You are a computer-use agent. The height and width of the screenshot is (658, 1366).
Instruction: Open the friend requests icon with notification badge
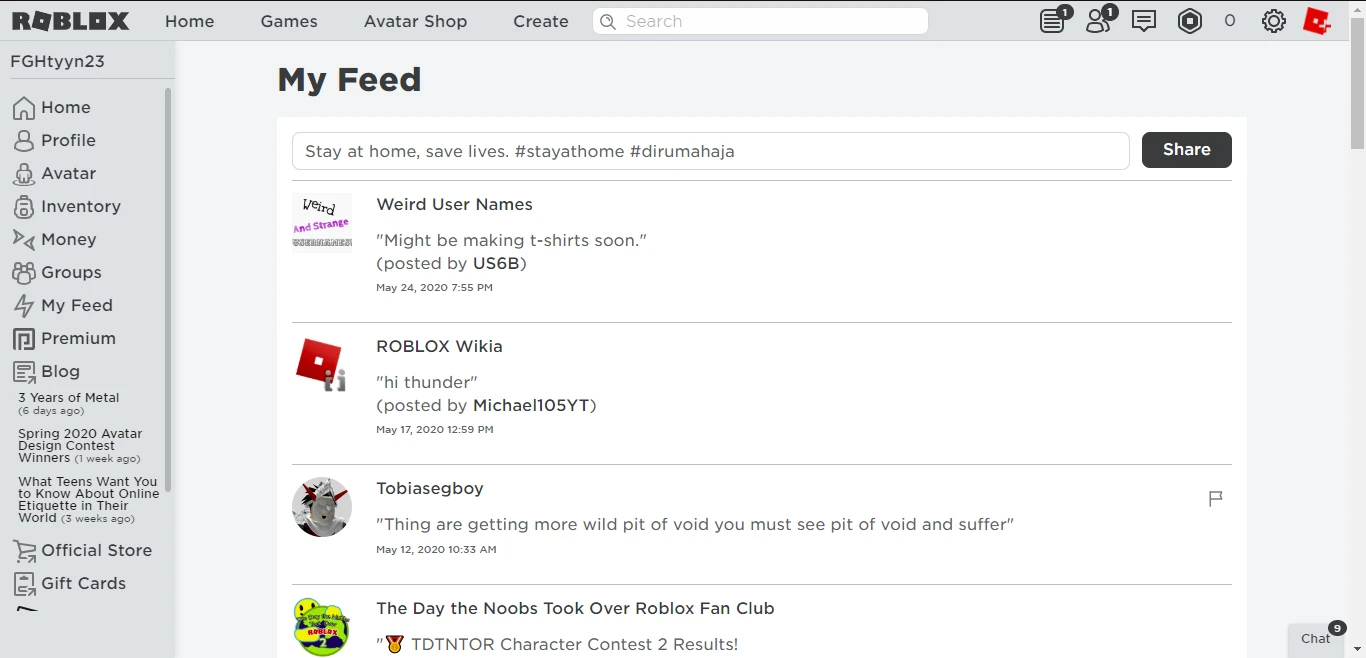pyautogui.click(x=1097, y=20)
